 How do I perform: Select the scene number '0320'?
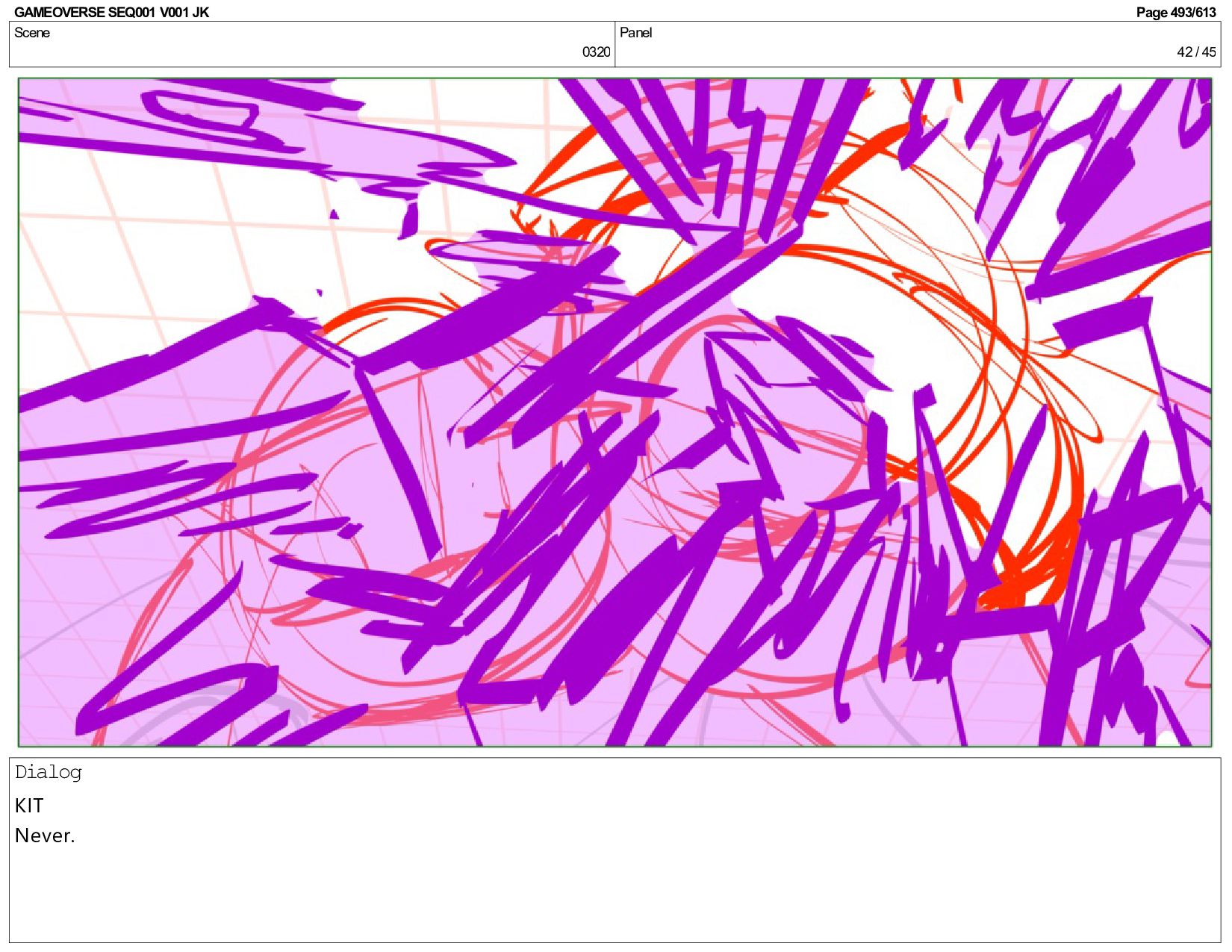(x=596, y=52)
